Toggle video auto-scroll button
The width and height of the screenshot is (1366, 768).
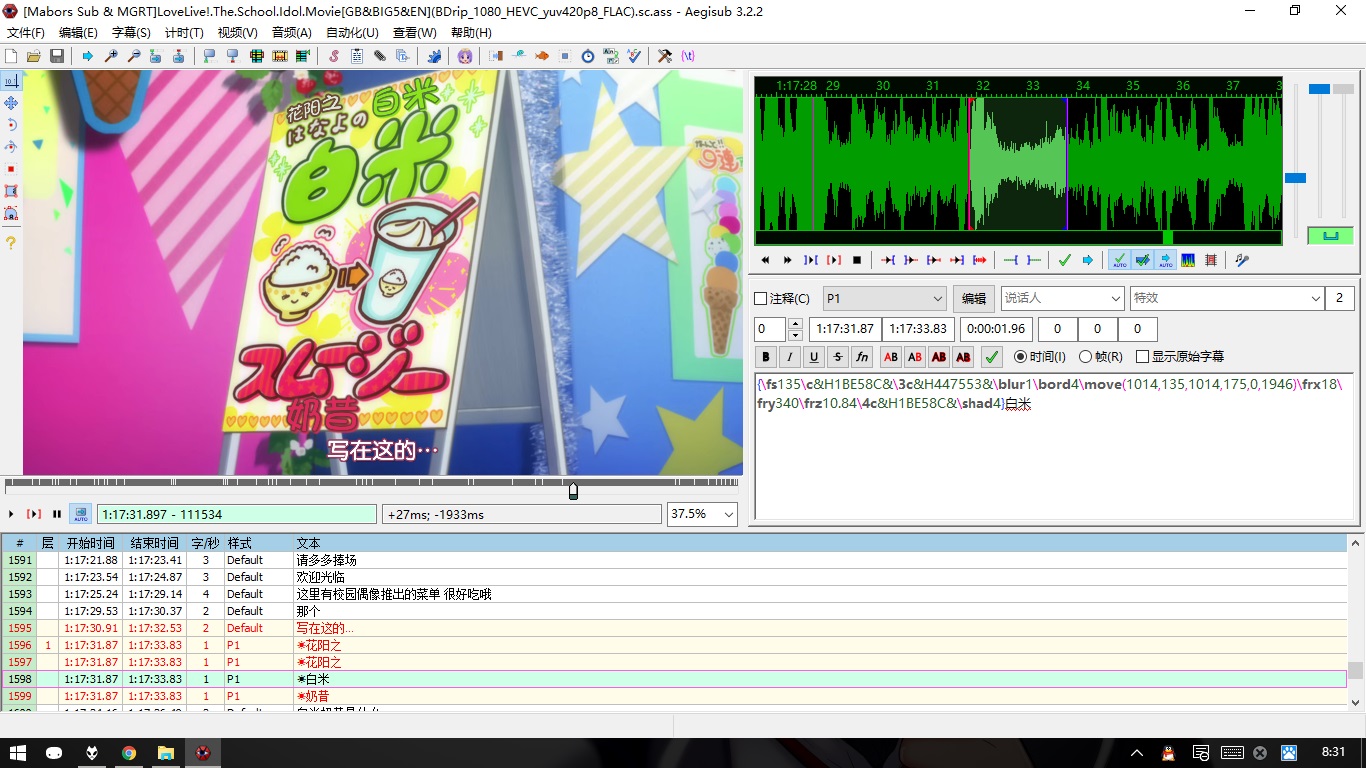(81, 514)
